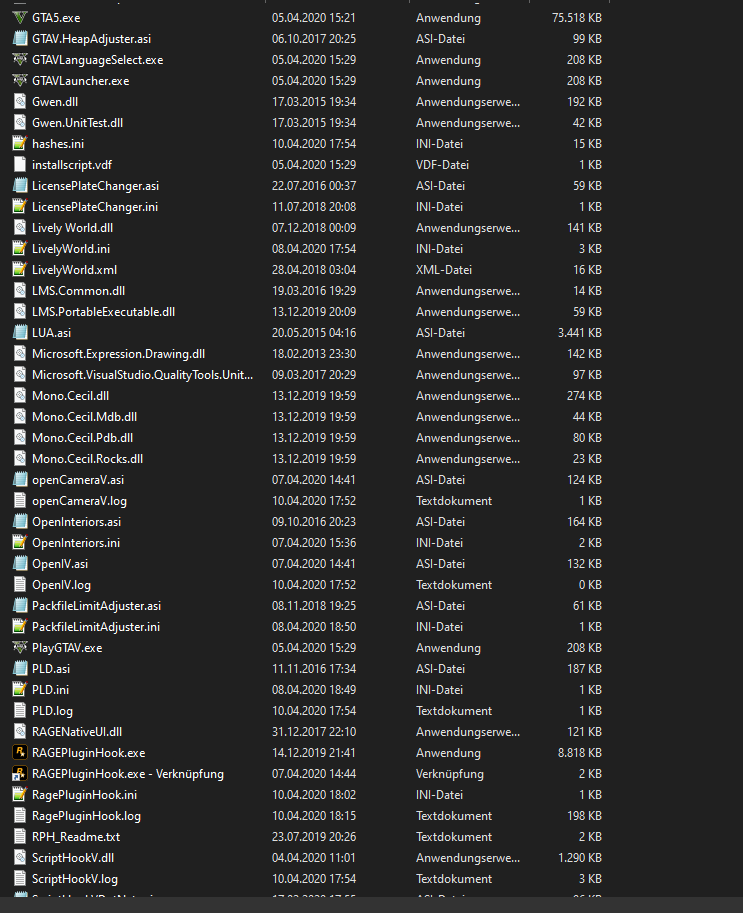Select the file name PLD.asi
743x913 pixels.
point(51,668)
